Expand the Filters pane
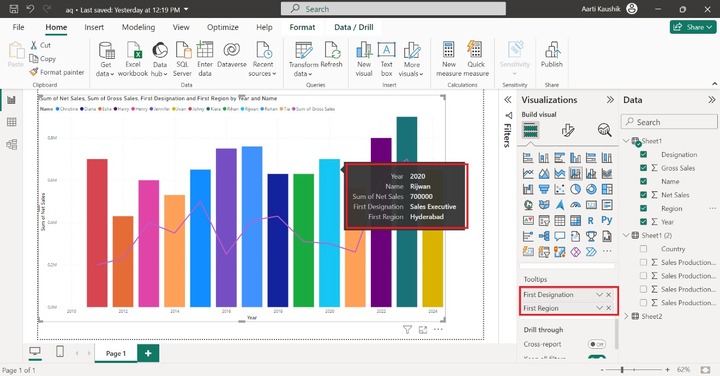This screenshot has height=376, width=720. tap(508, 100)
